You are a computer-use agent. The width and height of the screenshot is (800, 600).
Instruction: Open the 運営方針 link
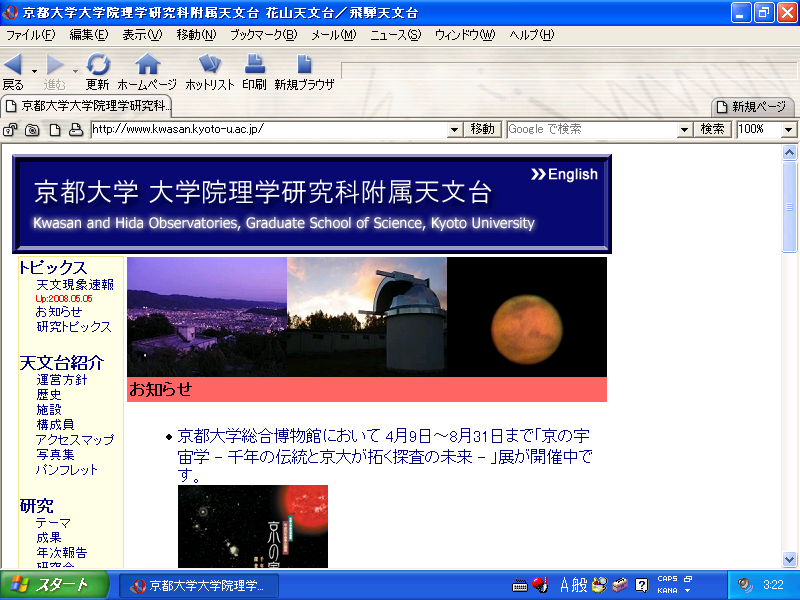coord(62,380)
